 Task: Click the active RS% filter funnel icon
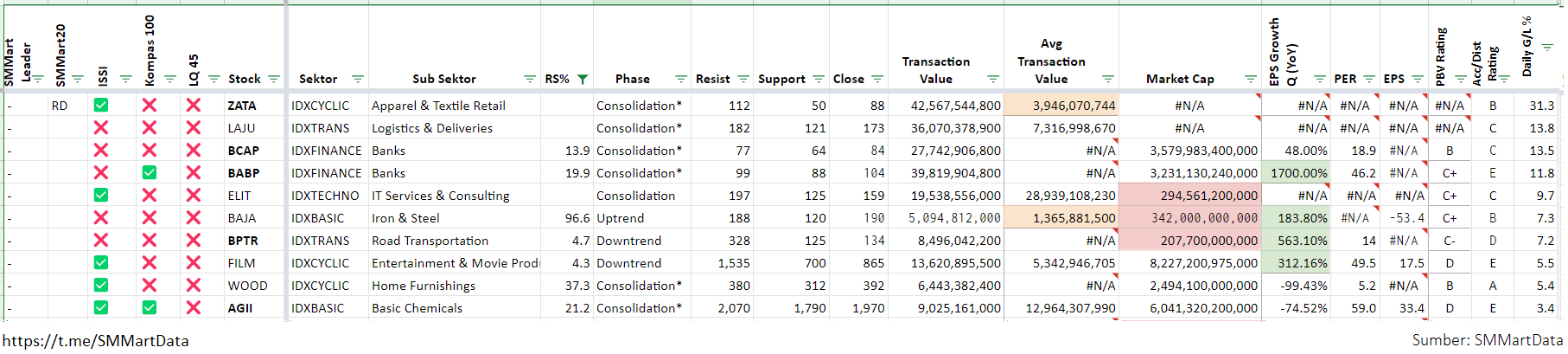[583, 79]
